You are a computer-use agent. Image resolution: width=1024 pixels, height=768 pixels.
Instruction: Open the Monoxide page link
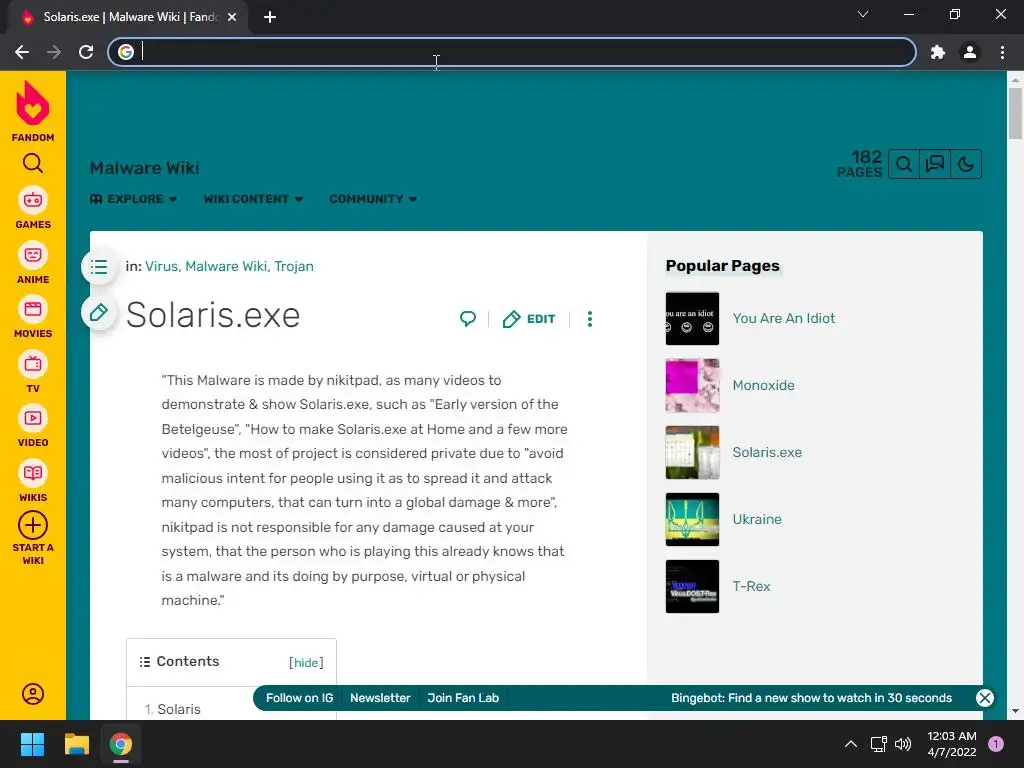tap(763, 385)
